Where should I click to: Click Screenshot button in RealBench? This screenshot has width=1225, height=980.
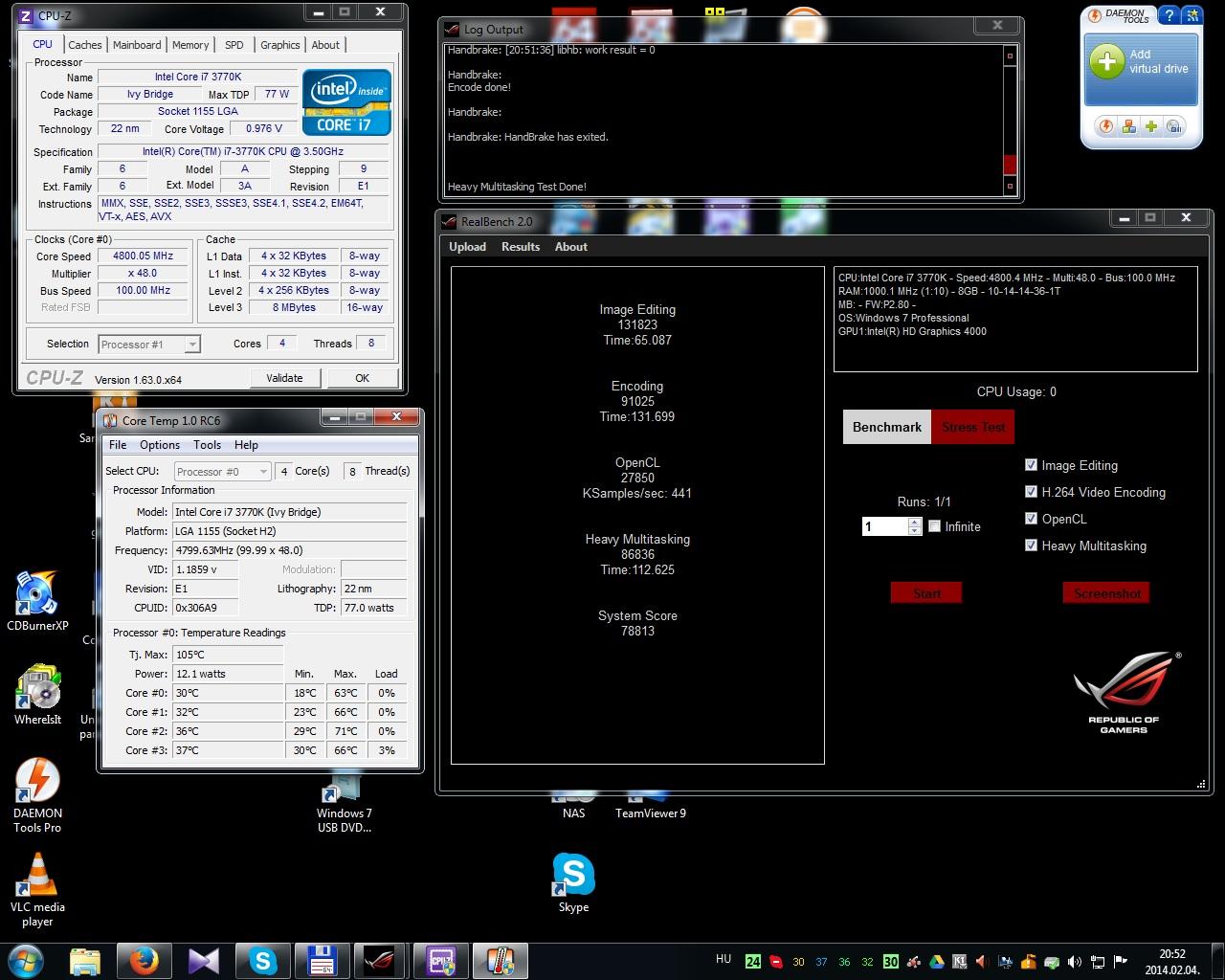pos(1107,593)
